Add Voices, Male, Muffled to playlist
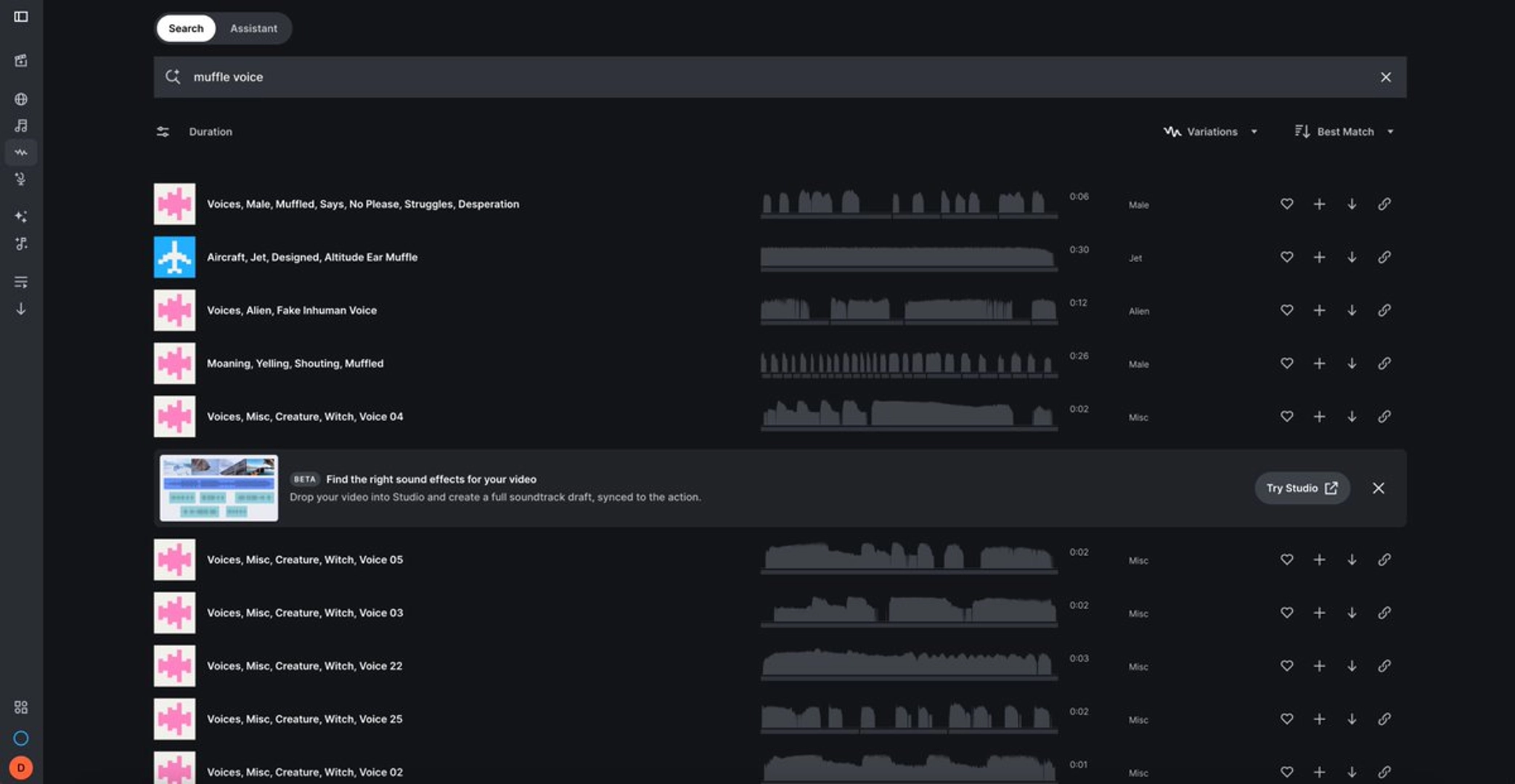The width and height of the screenshot is (1515, 784). pyautogui.click(x=1319, y=204)
